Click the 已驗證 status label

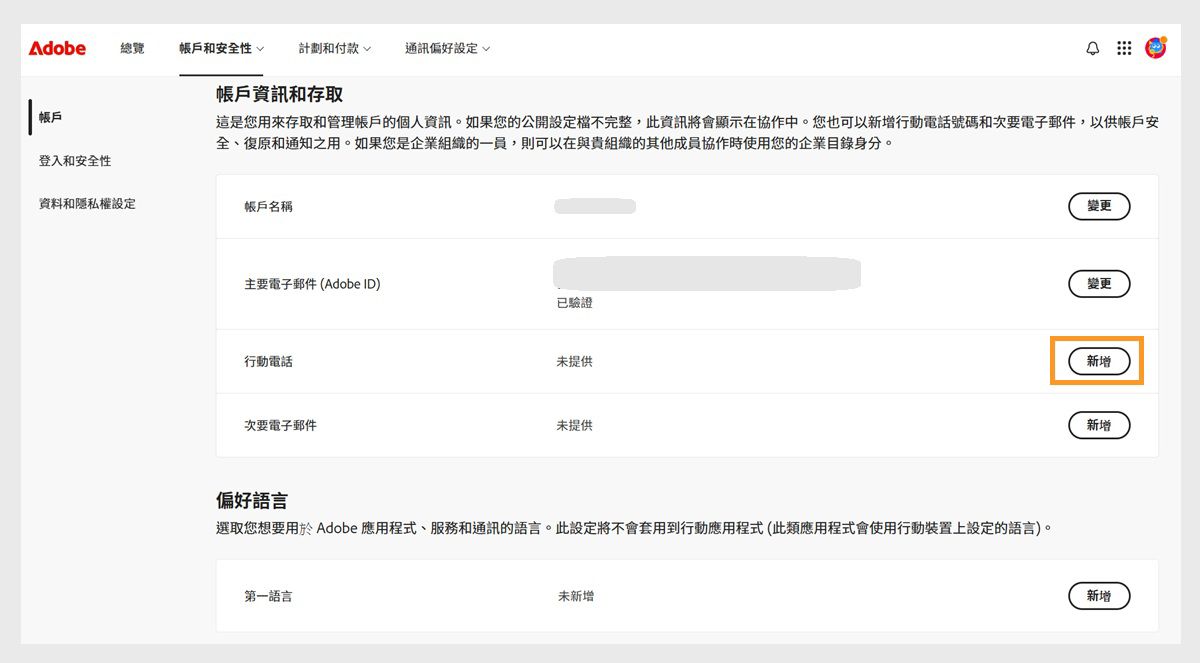pyautogui.click(x=576, y=302)
